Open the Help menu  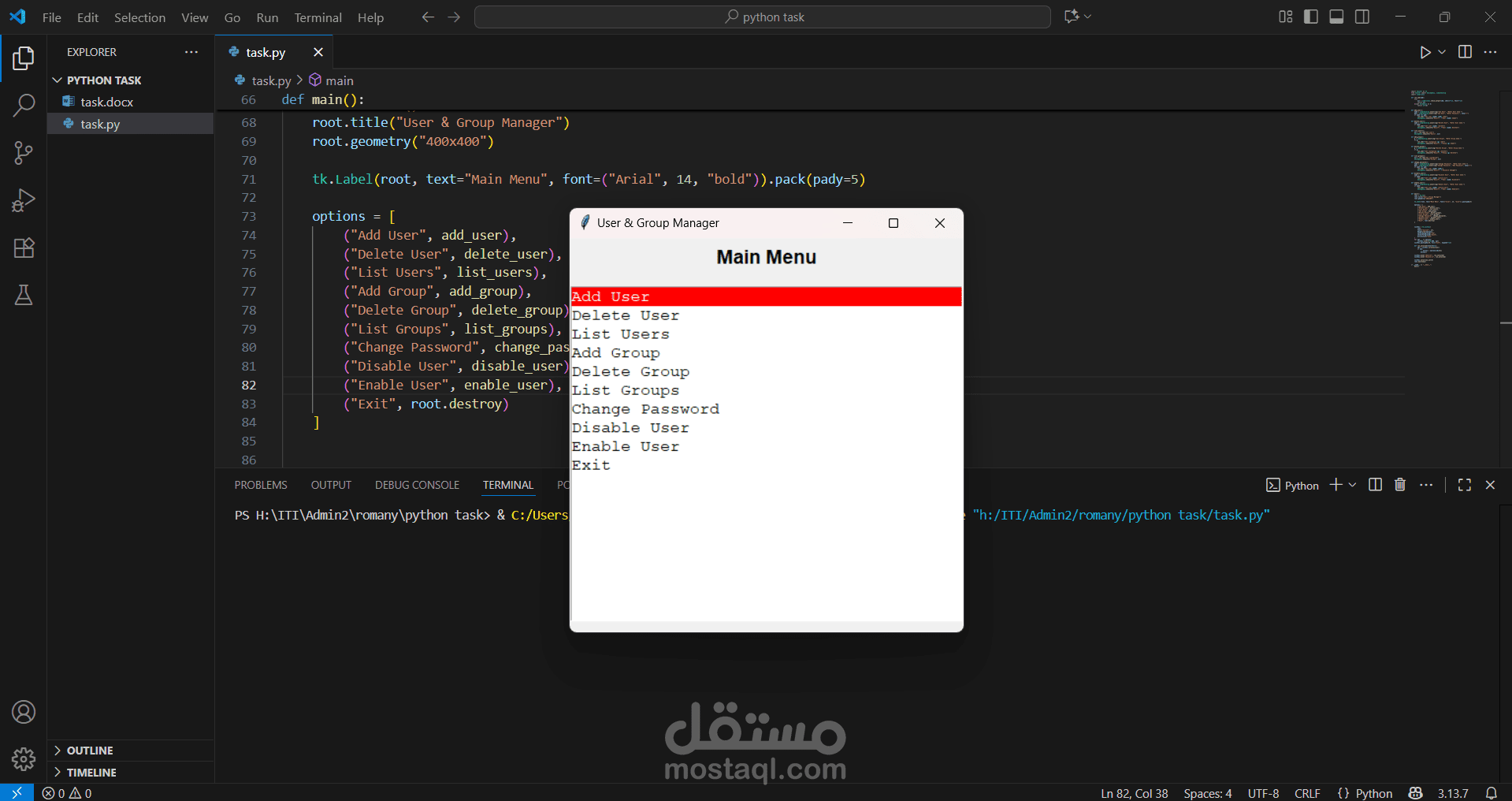tap(370, 17)
